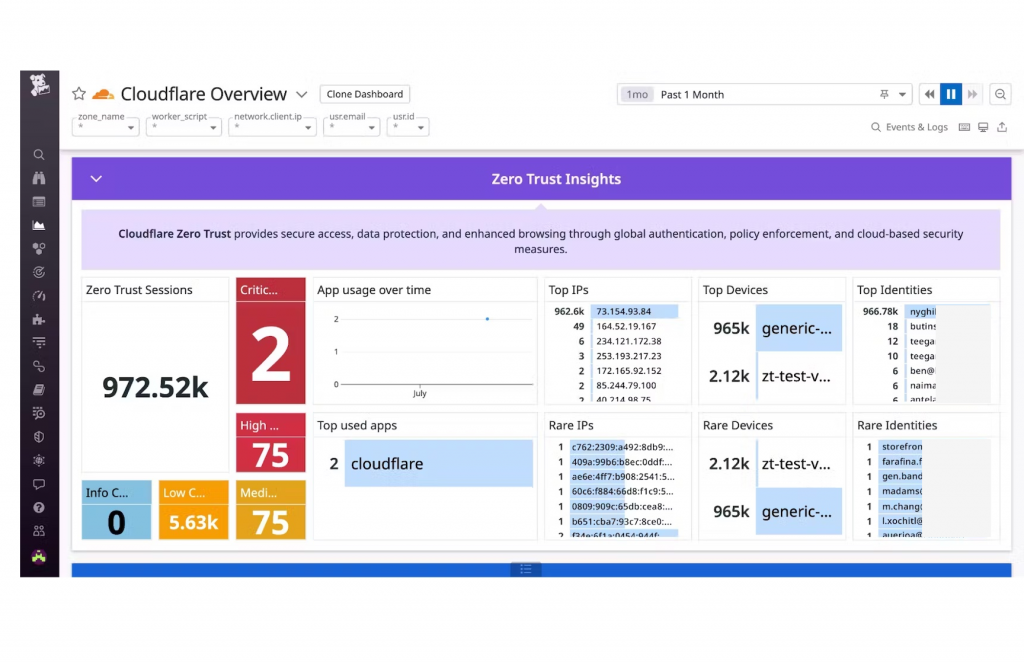Click IP 234.121.172.38 in Top IPs
The height and width of the screenshot is (662, 1024).
628,341
